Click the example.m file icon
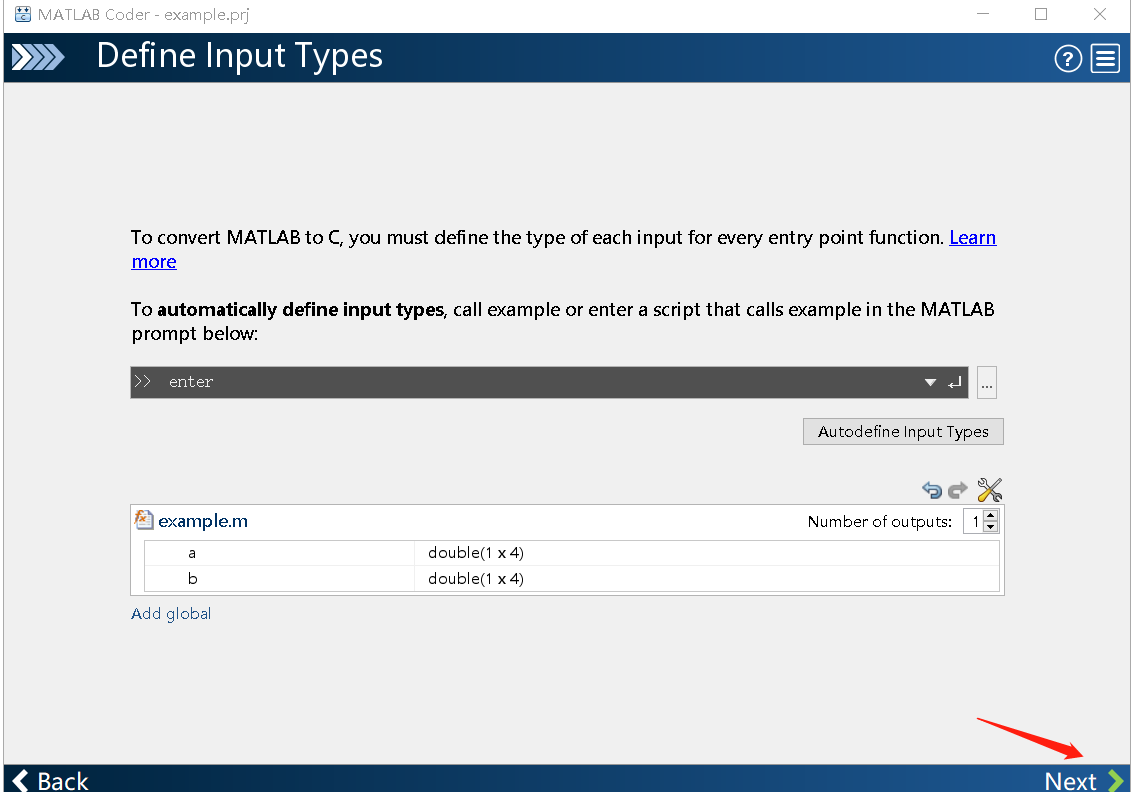 pos(144,520)
